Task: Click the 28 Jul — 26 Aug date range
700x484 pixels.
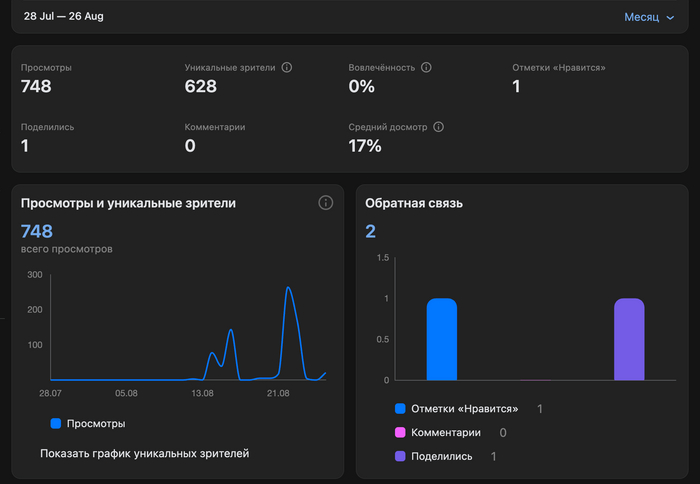Action: pyautogui.click(x=64, y=17)
